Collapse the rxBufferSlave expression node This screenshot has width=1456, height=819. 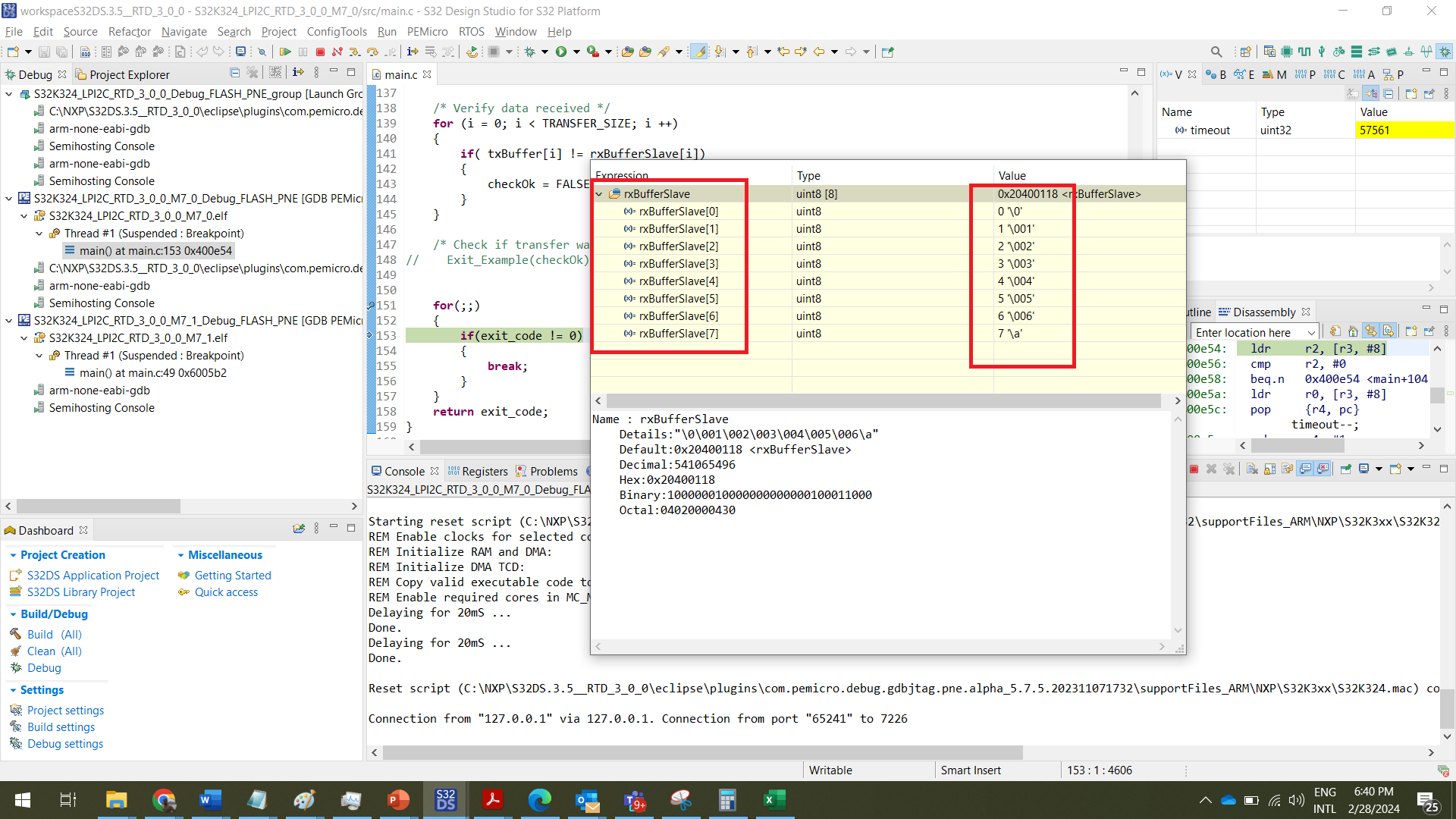tap(599, 194)
